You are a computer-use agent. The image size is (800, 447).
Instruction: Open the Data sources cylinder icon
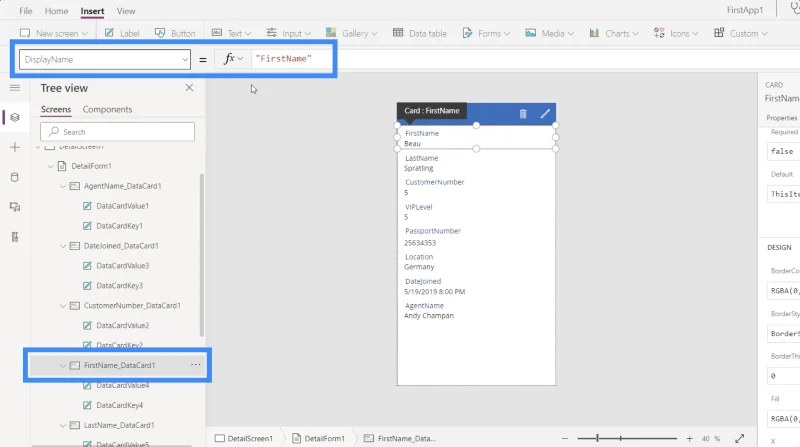(15, 177)
